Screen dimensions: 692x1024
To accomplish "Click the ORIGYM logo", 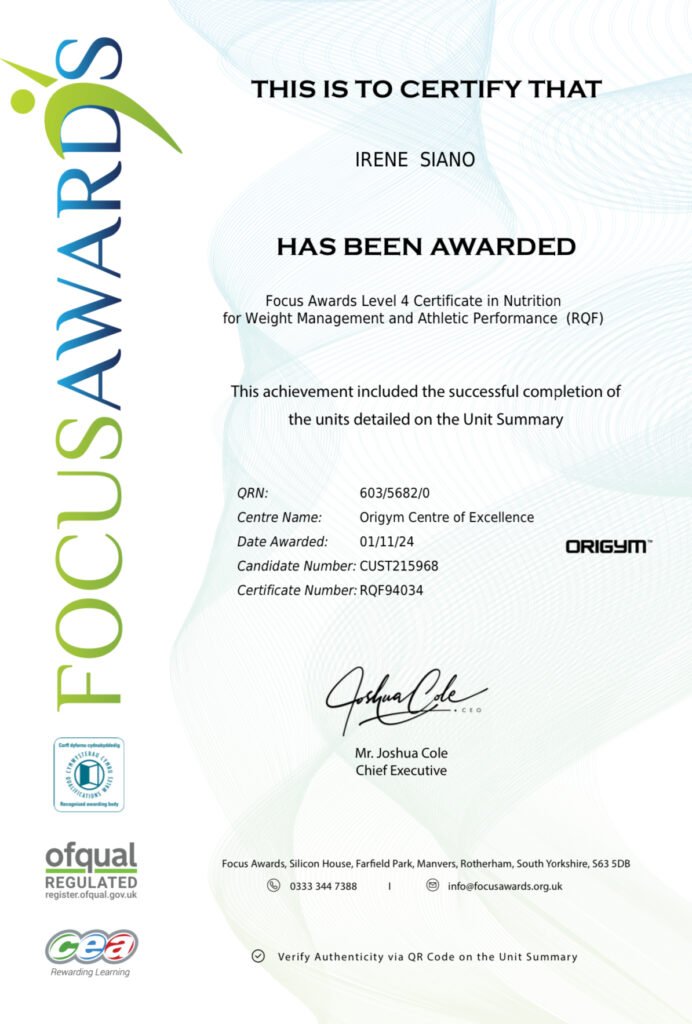I will [608, 546].
